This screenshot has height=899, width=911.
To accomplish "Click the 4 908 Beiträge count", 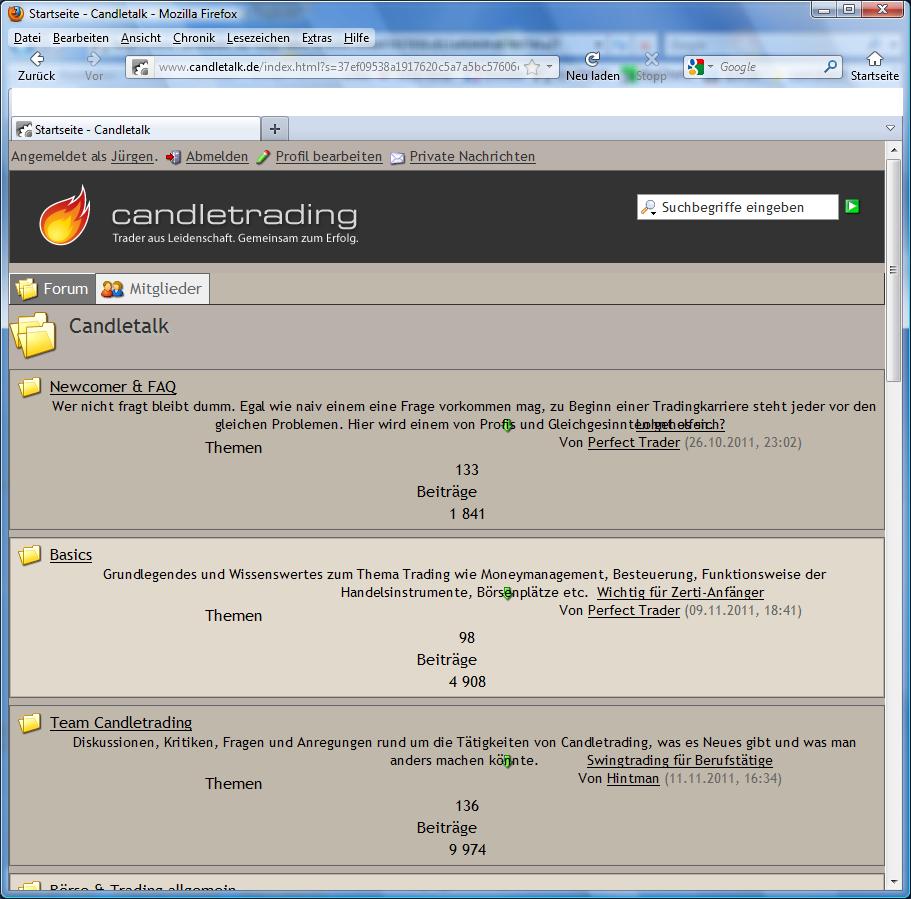I will tap(467, 682).
